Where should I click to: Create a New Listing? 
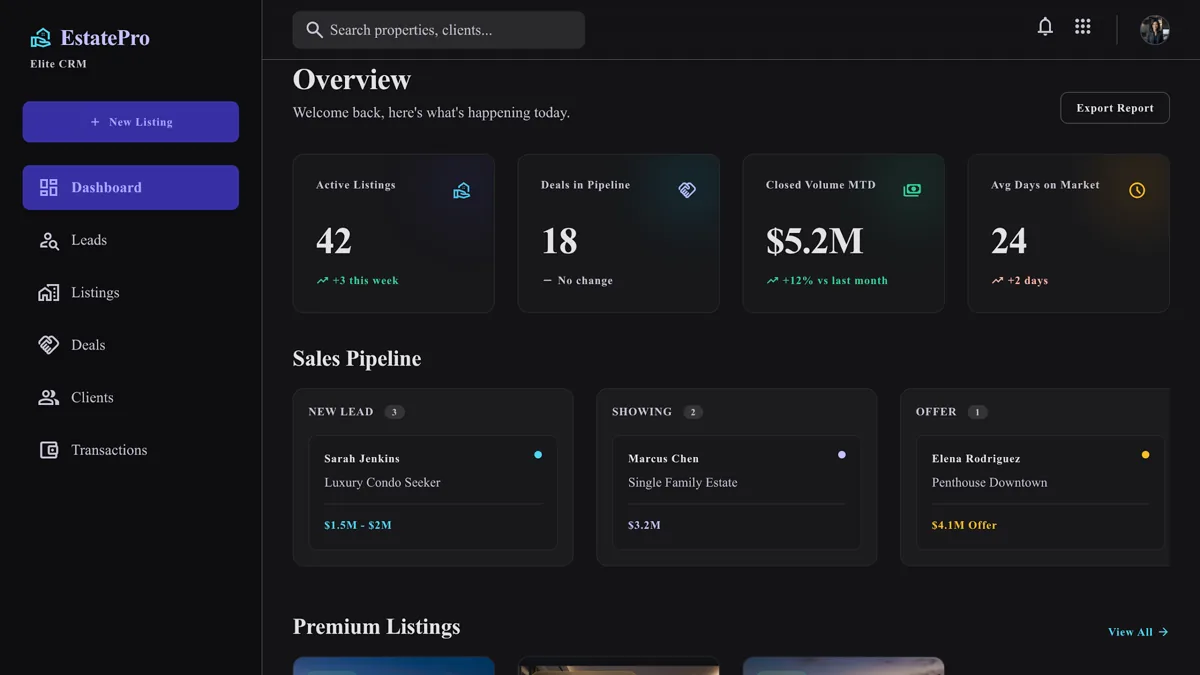tap(131, 122)
